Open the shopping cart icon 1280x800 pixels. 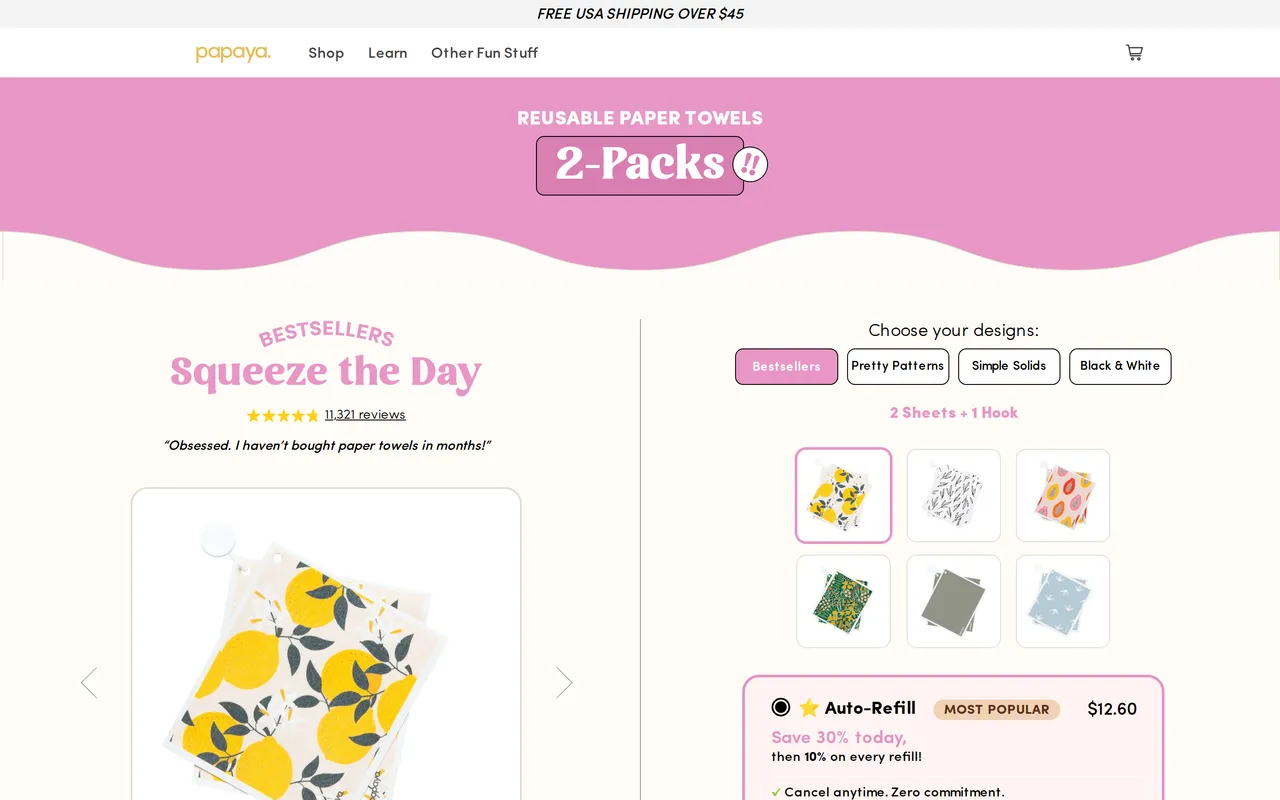pyautogui.click(x=1134, y=52)
